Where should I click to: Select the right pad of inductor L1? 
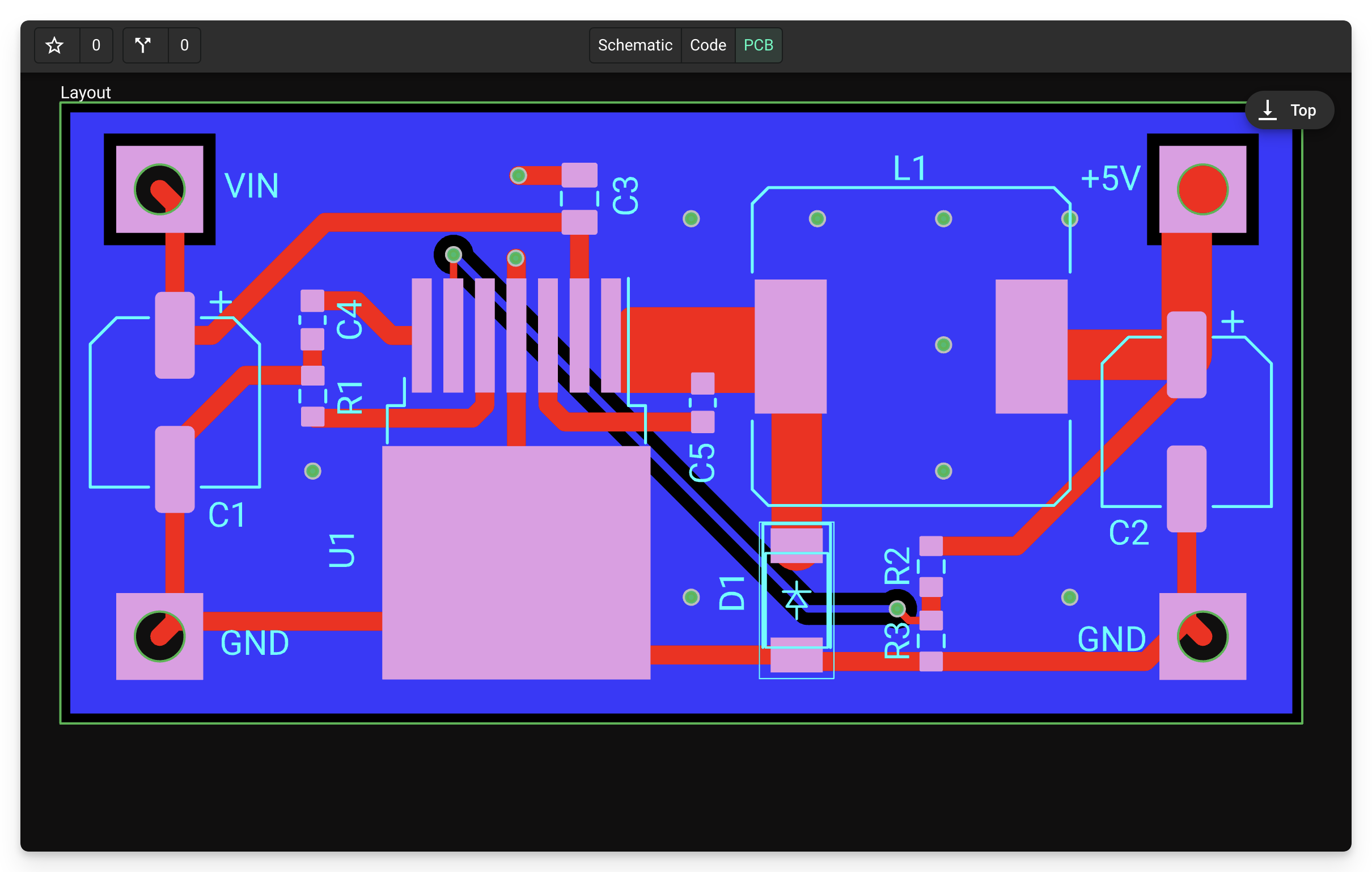point(1031,346)
